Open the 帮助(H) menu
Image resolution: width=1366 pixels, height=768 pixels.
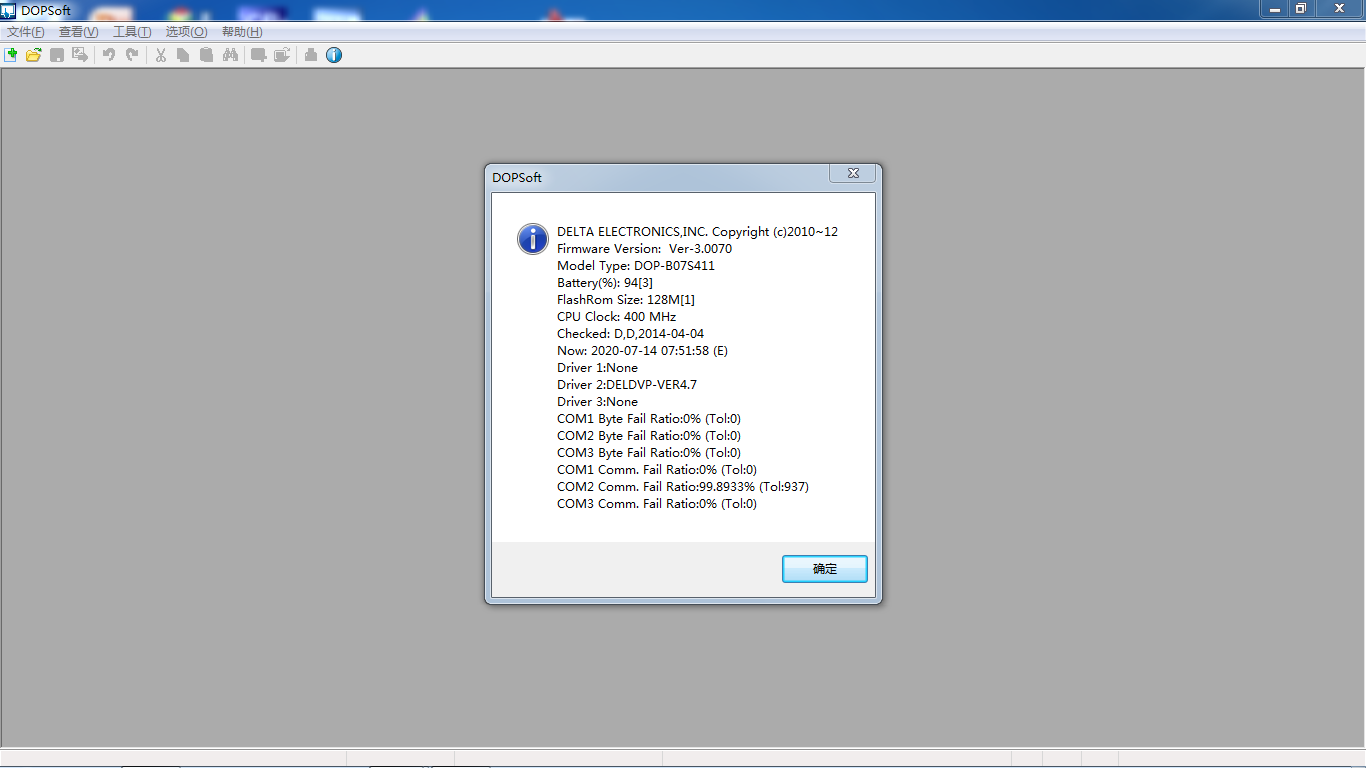[x=242, y=32]
